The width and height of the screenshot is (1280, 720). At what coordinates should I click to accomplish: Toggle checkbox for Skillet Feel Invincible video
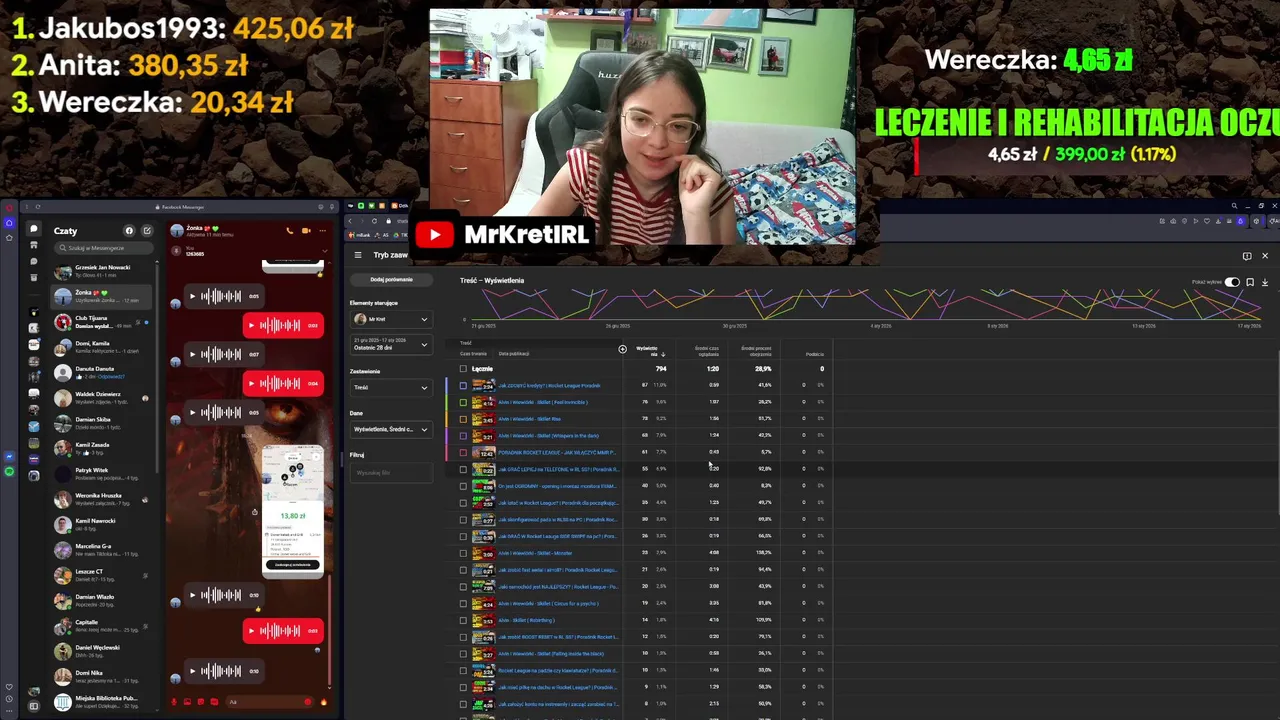click(463, 402)
